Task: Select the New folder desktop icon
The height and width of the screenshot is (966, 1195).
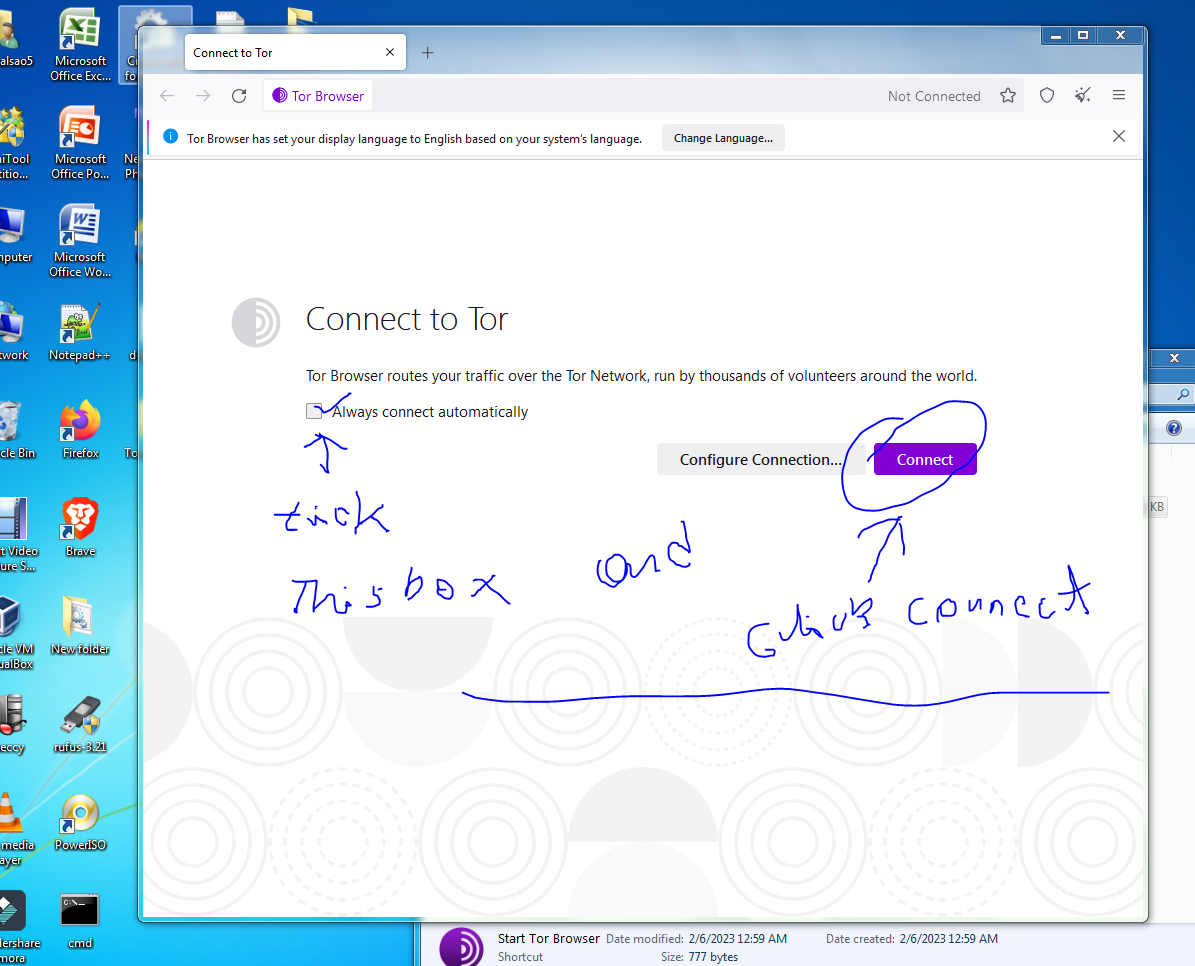Action: (x=80, y=625)
